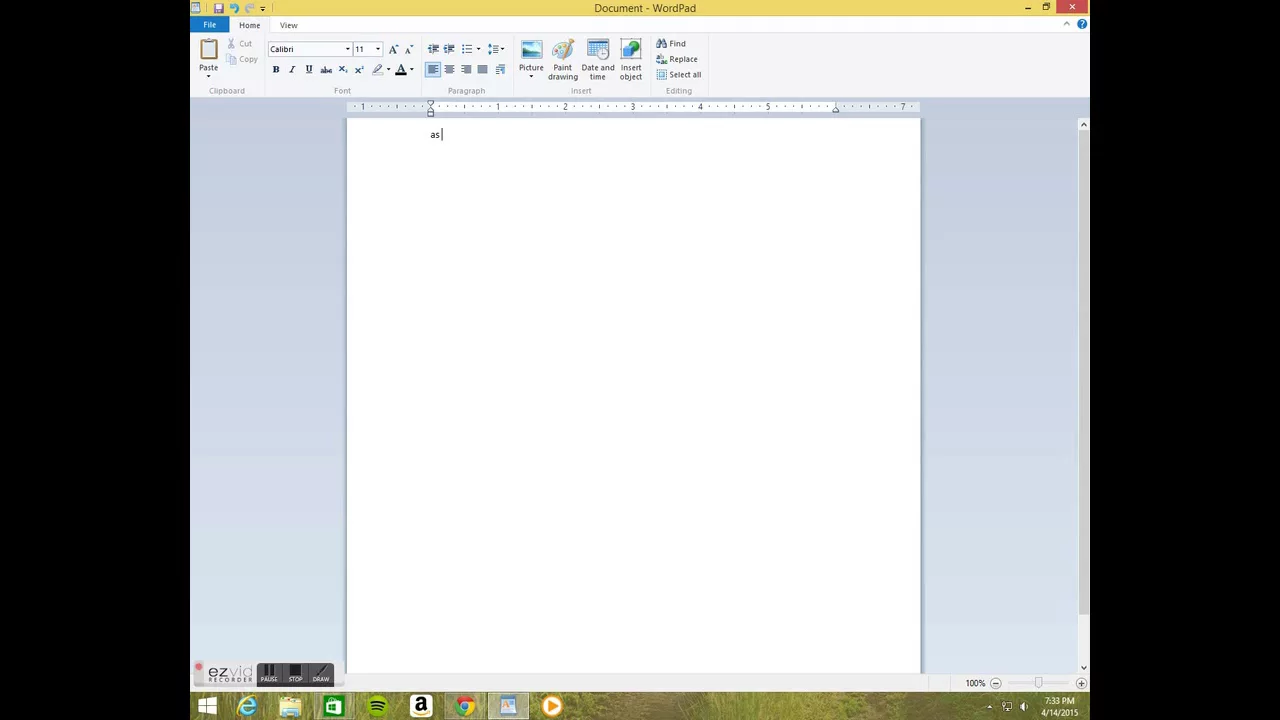Click the Ezvid STOP button
The width and height of the screenshot is (1280, 720).
pyautogui.click(x=295, y=673)
